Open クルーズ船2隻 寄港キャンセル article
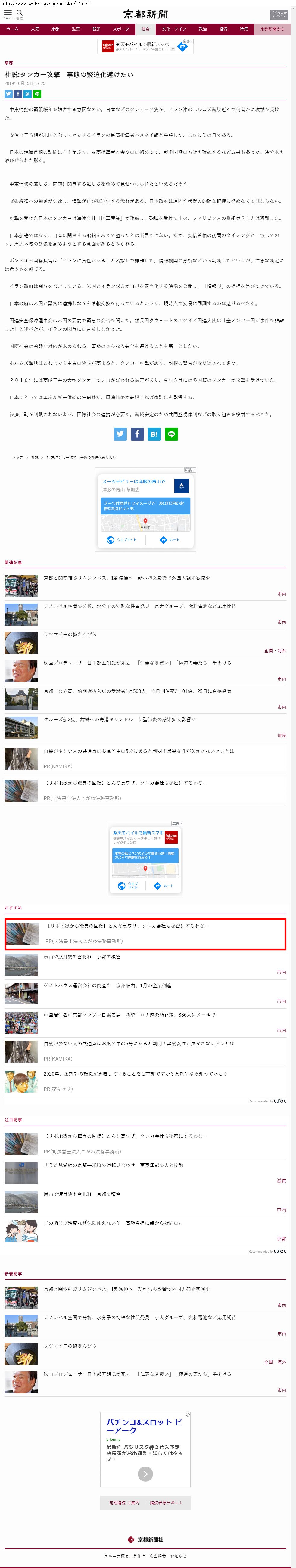 (119, 719)
